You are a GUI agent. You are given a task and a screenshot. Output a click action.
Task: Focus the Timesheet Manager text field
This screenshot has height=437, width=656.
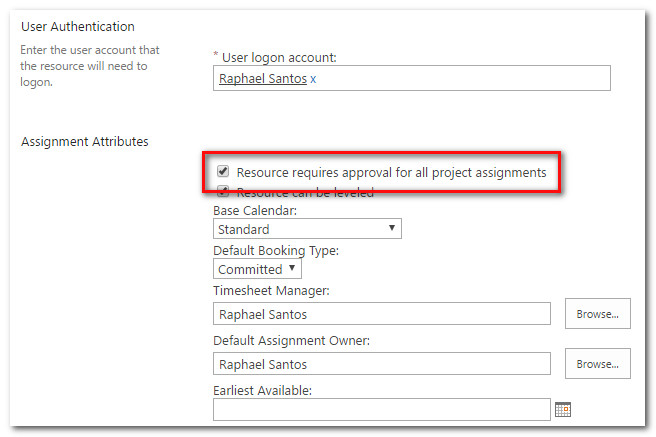382,314
